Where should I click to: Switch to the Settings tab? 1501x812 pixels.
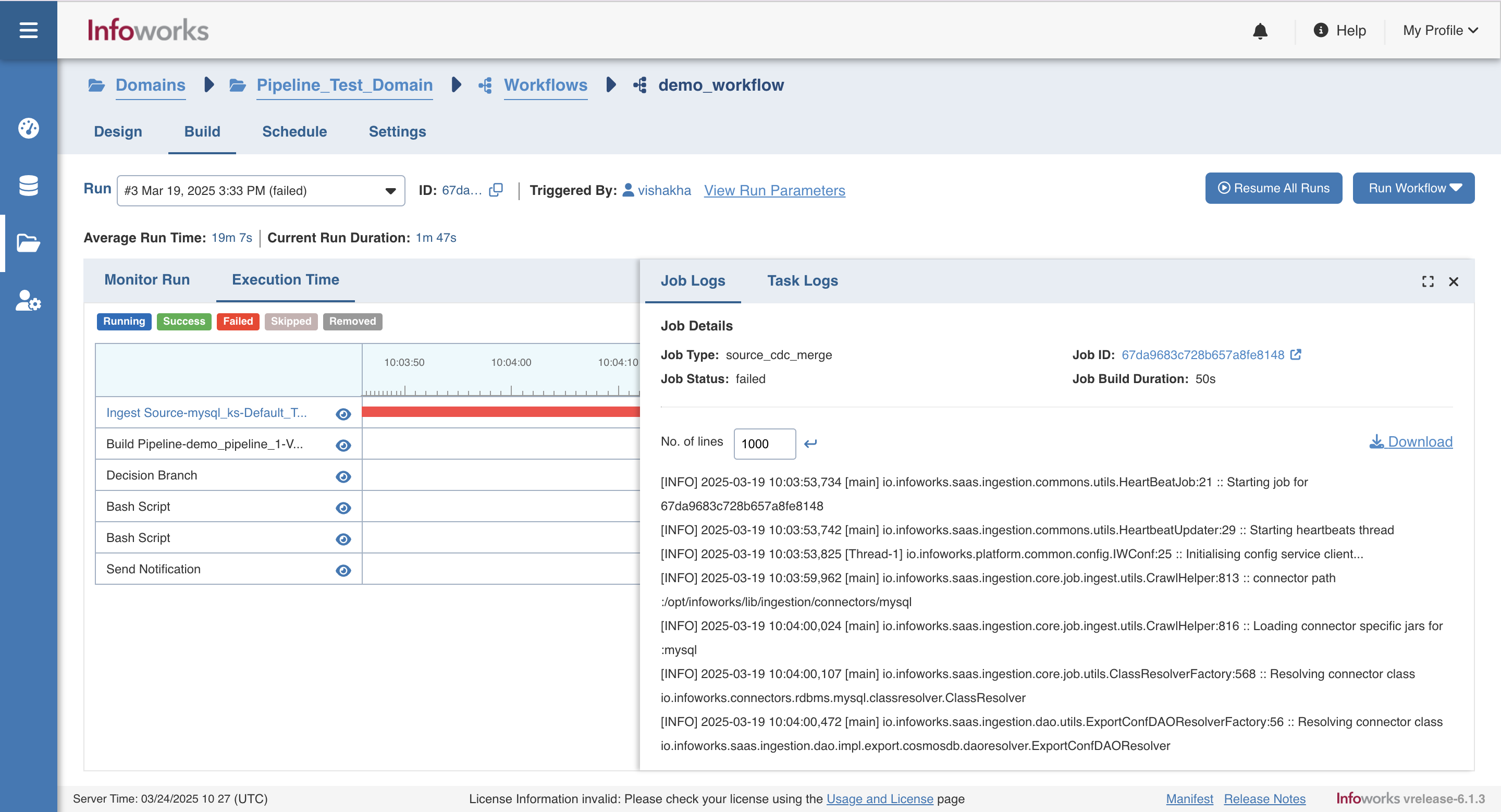pyautogui.click(x=397, y=132)
